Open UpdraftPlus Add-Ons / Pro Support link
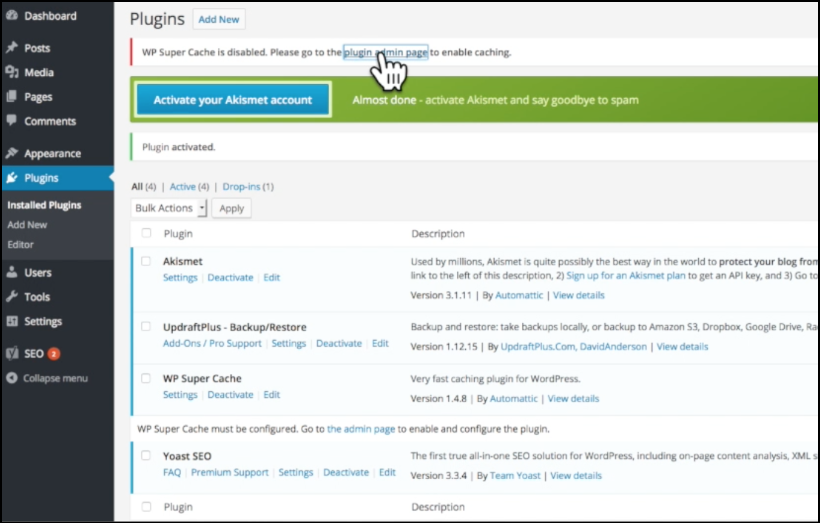The width and height of the screenshot is (820, 523). tap(212, 343)
